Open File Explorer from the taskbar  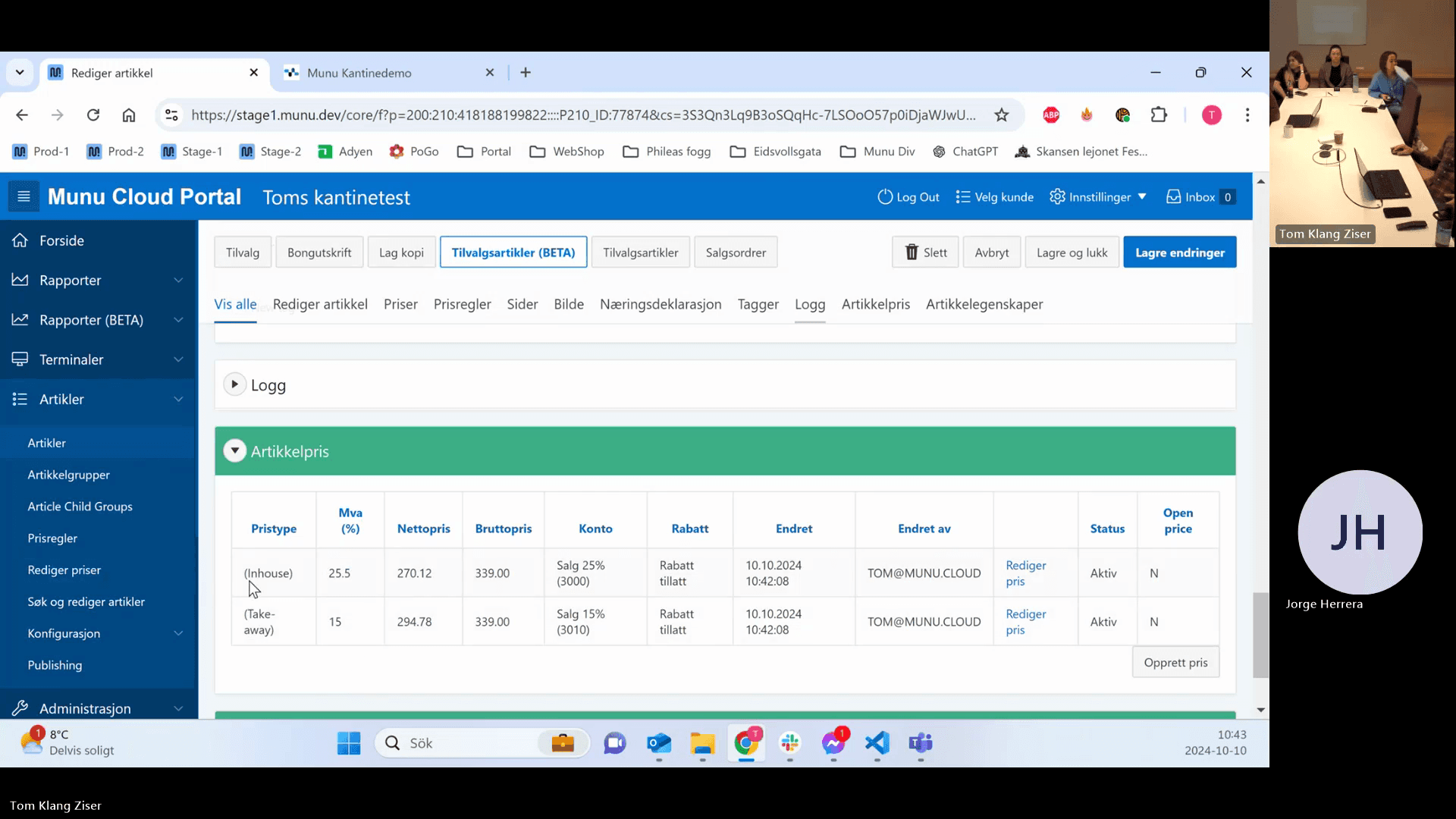tap(702, 743)
